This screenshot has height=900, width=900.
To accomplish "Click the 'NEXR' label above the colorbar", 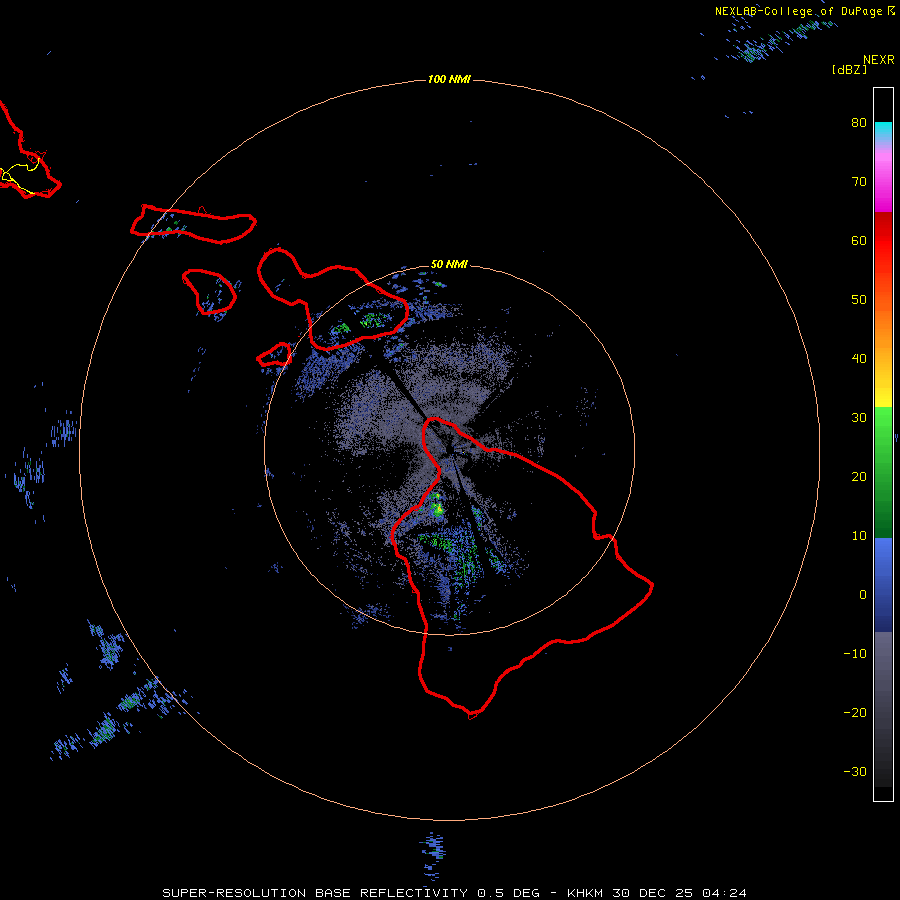I will 879,60.
